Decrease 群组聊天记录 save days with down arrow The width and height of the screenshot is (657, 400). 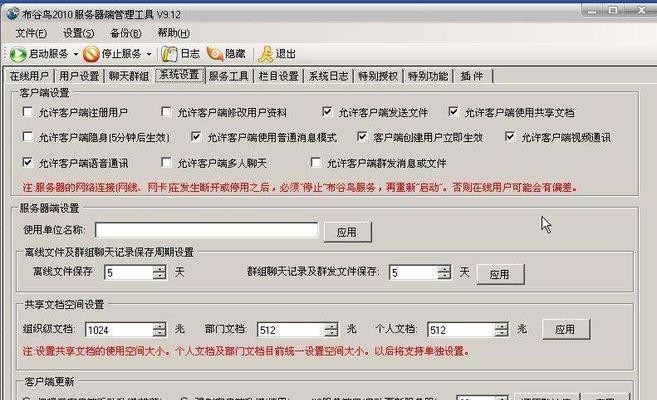click(444, 276)
